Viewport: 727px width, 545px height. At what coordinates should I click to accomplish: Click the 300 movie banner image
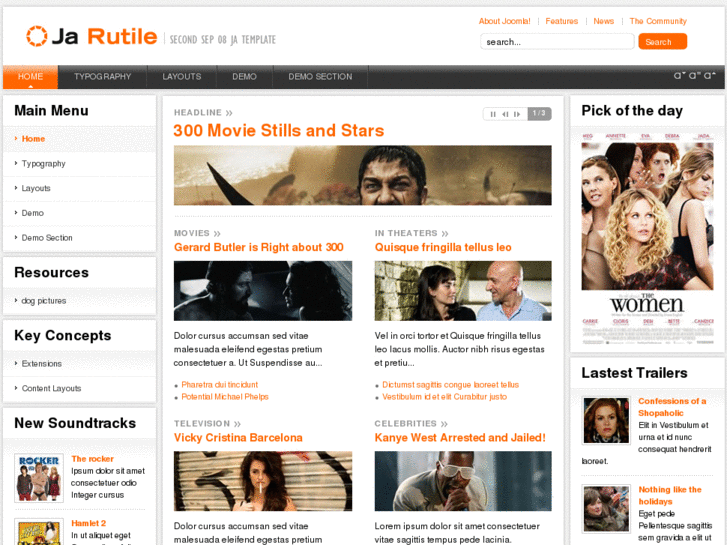click(x=363, y=175)
